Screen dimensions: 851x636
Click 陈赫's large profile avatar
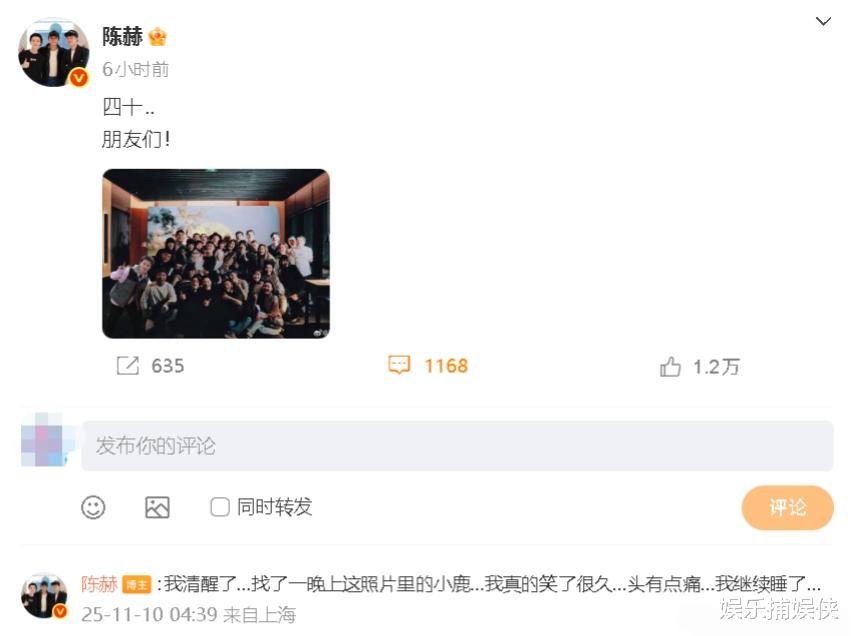(x=53, y=53)
